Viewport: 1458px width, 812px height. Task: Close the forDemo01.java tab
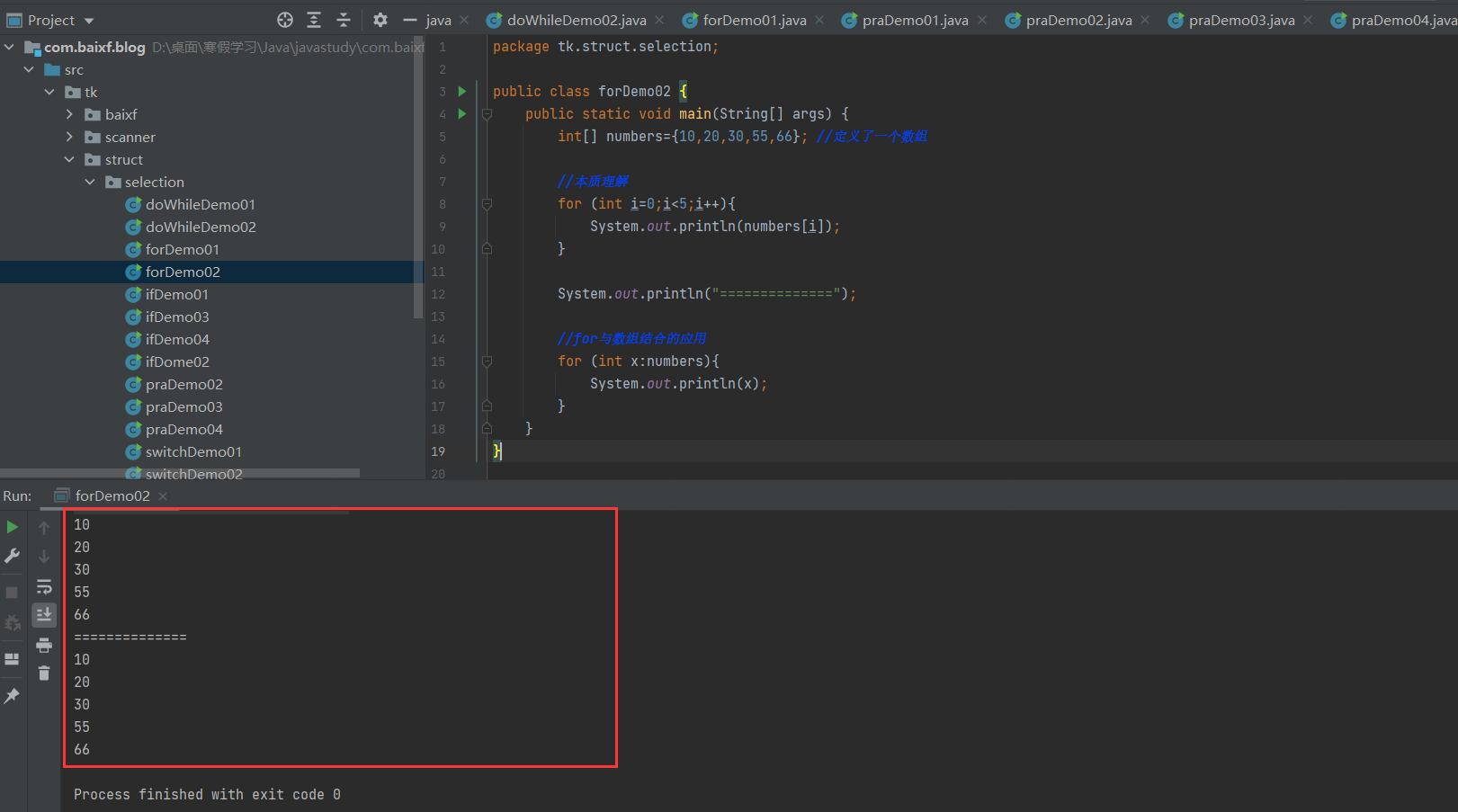(x=819, y=20)
